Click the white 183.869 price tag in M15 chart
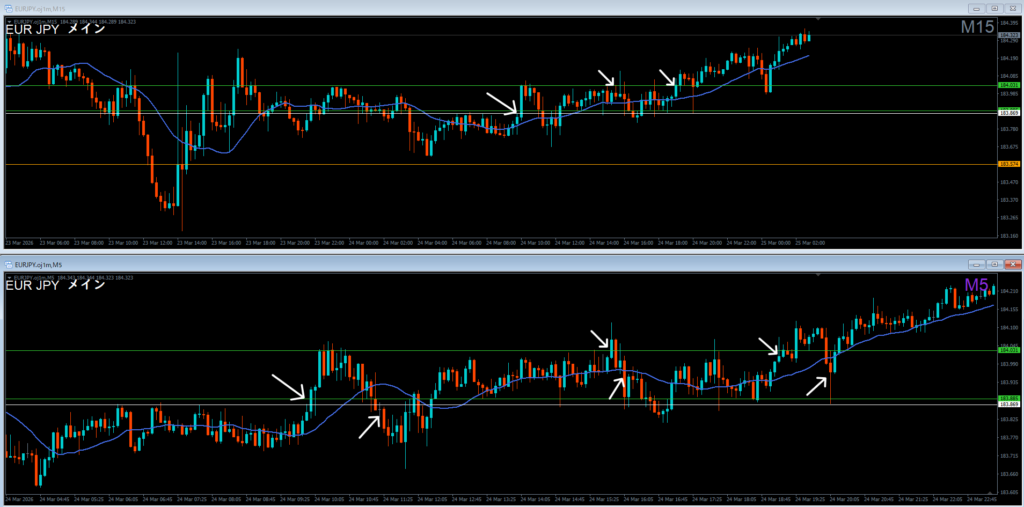 coord(1009,113)
